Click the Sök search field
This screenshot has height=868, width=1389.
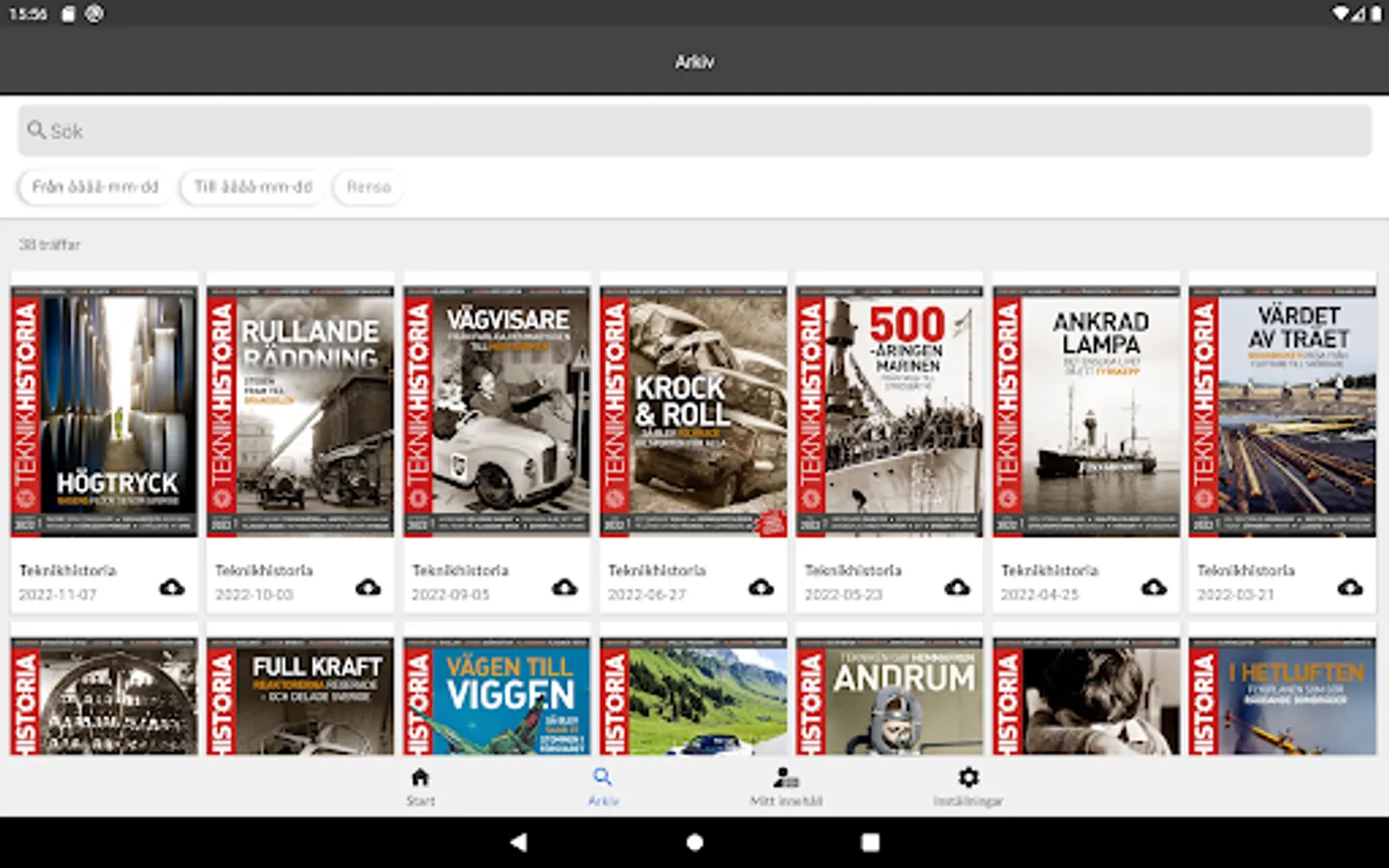694,130
